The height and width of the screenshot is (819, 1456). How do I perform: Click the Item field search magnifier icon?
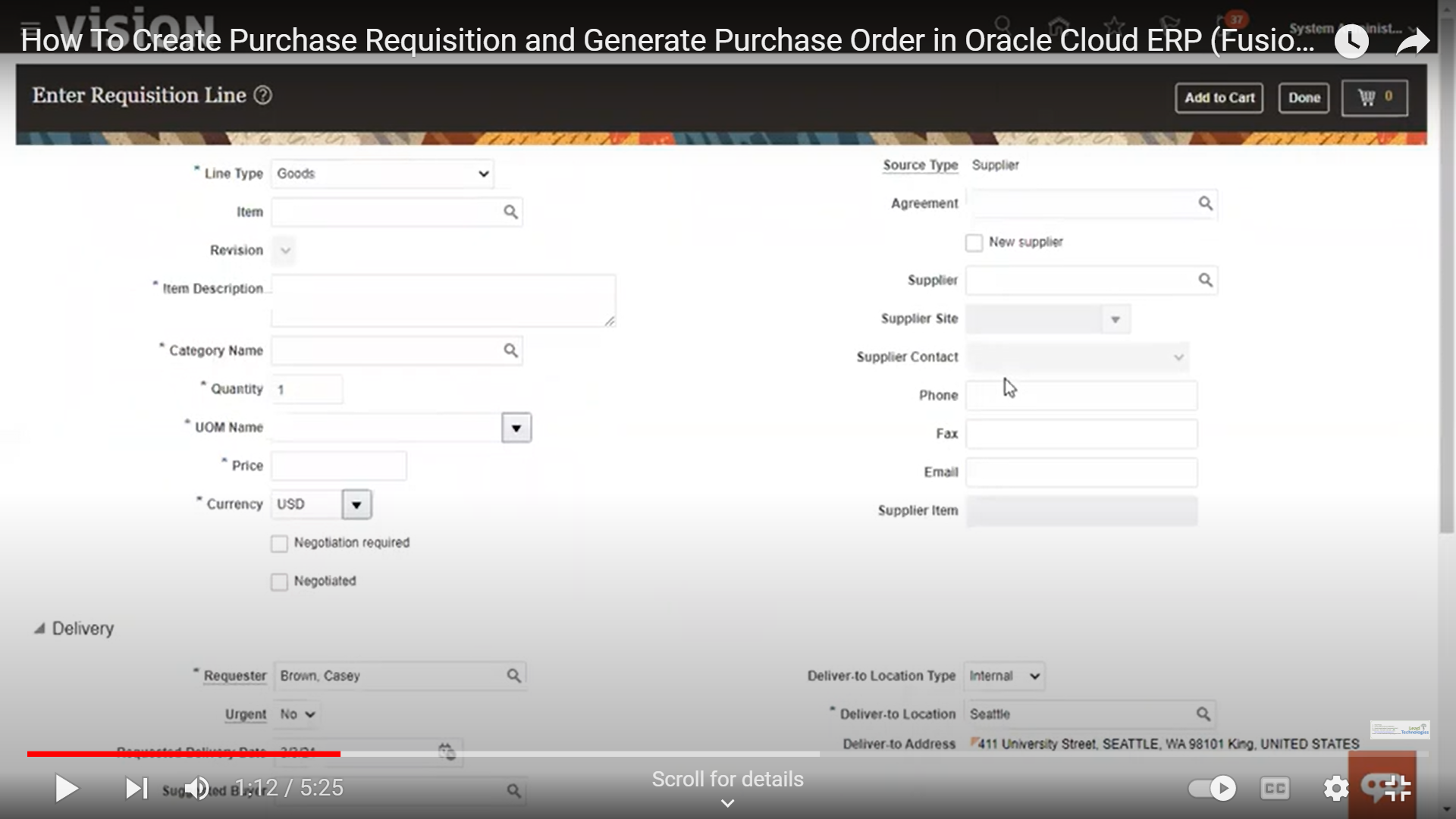tap(510, 212)
